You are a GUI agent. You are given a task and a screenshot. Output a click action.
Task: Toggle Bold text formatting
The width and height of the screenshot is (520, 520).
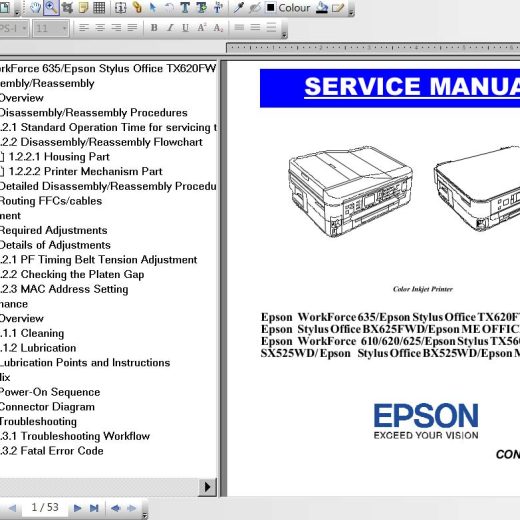[154, 28]
